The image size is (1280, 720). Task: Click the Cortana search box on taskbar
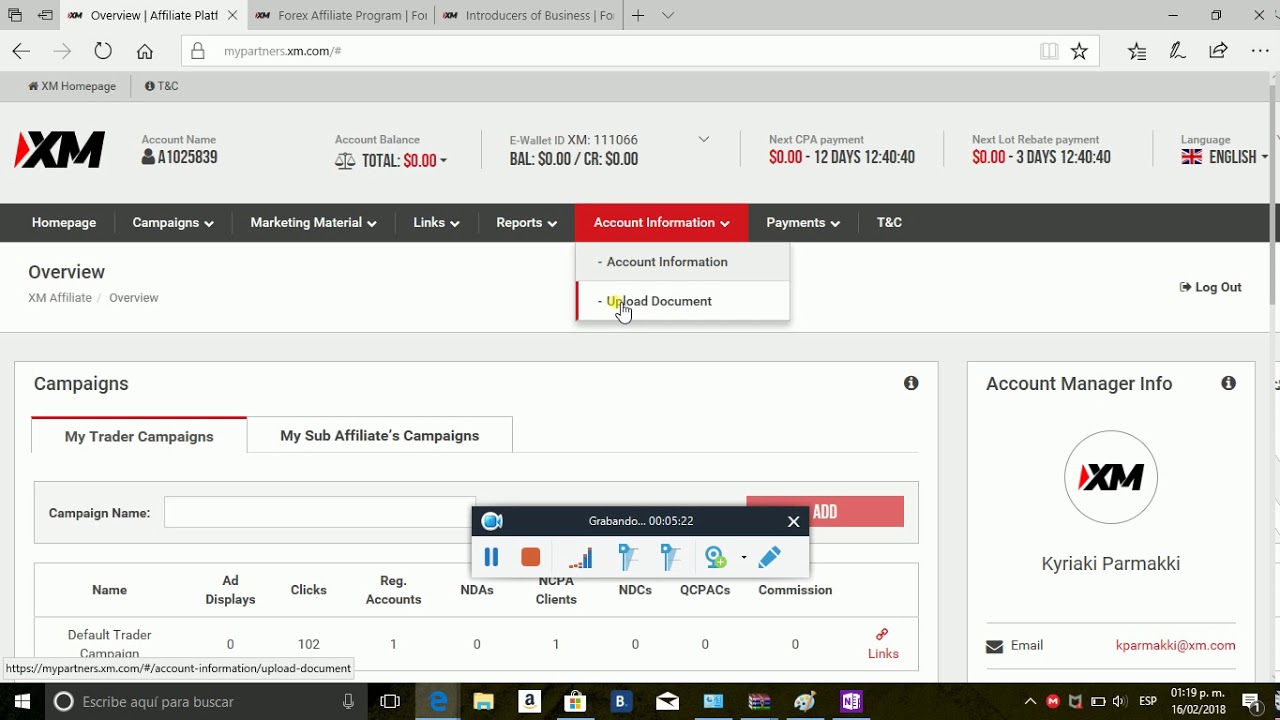(205, 701)
